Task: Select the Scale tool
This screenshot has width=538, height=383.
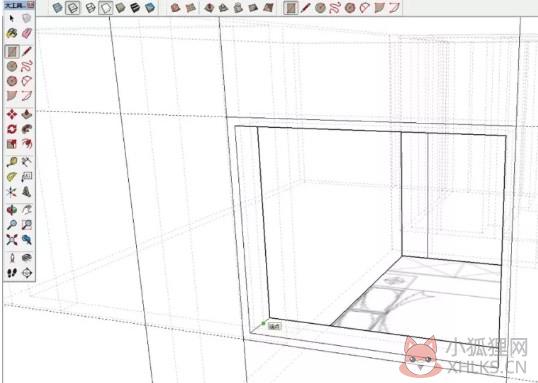Action: (12, 144)
